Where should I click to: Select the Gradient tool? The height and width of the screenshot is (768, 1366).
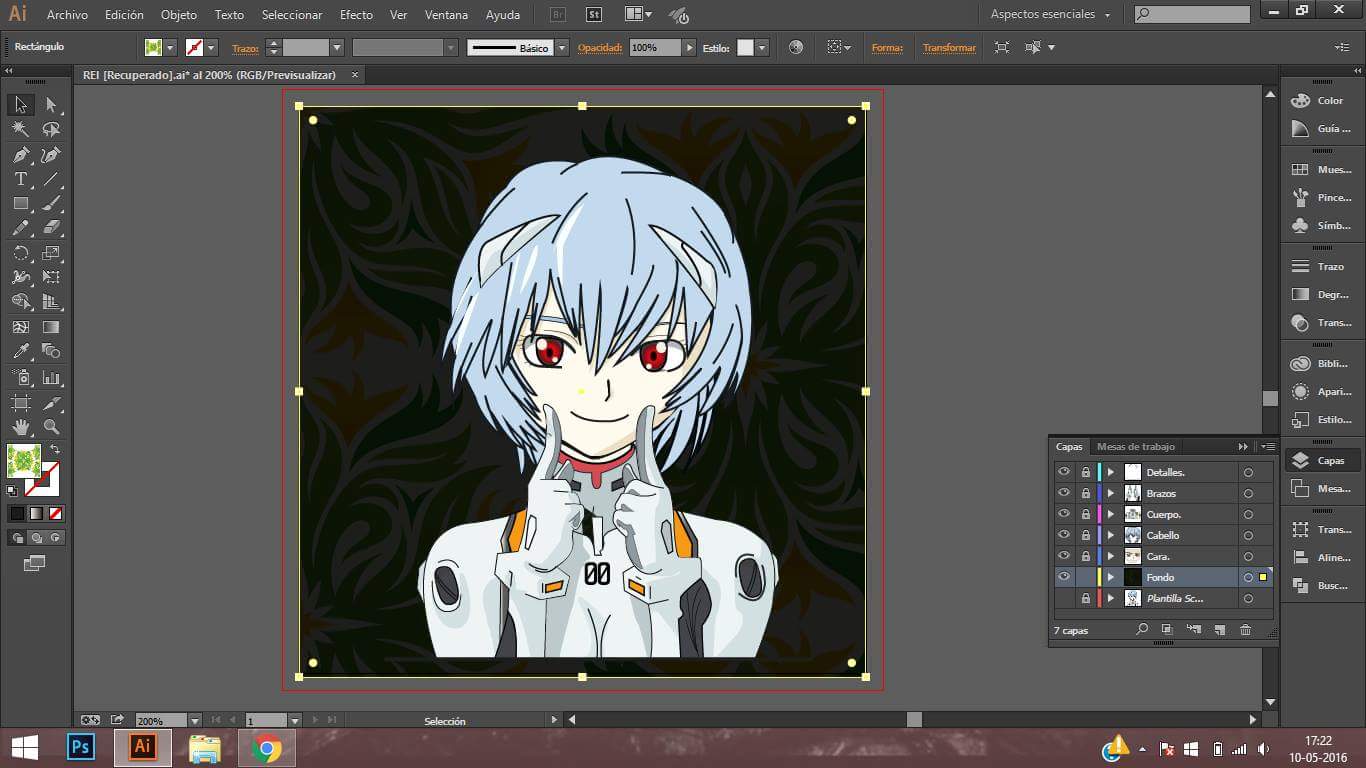click(x=51, y=327)
